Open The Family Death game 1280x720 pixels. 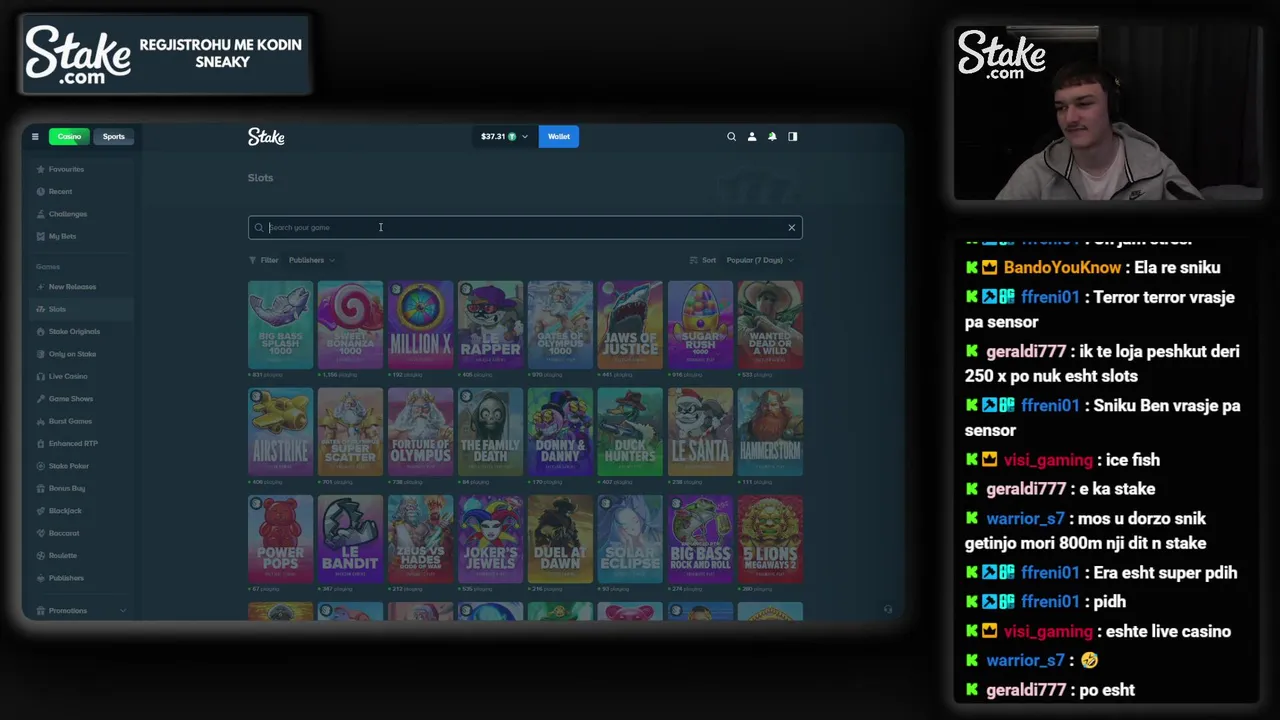(x=490, y=432)
